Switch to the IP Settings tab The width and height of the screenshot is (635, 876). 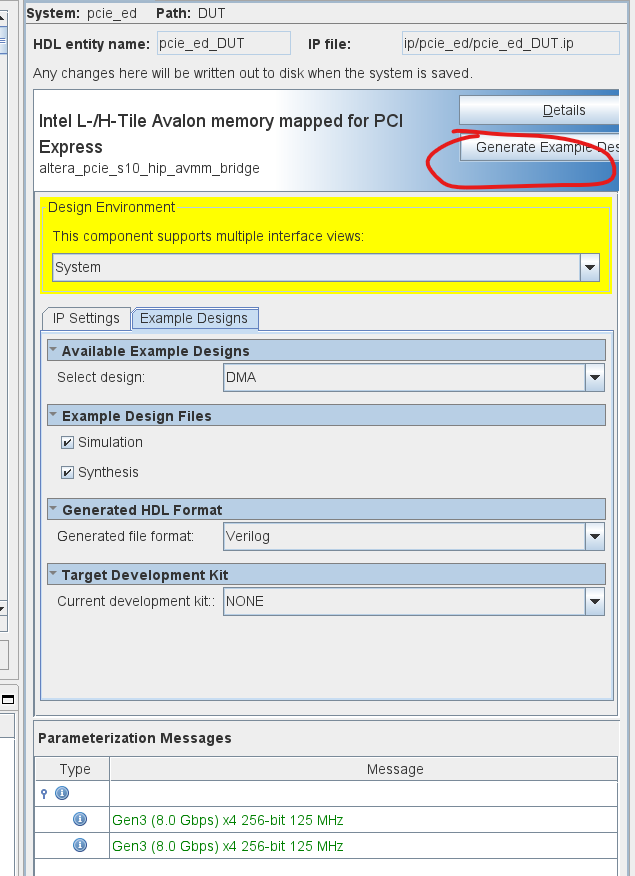coord(86,318)
